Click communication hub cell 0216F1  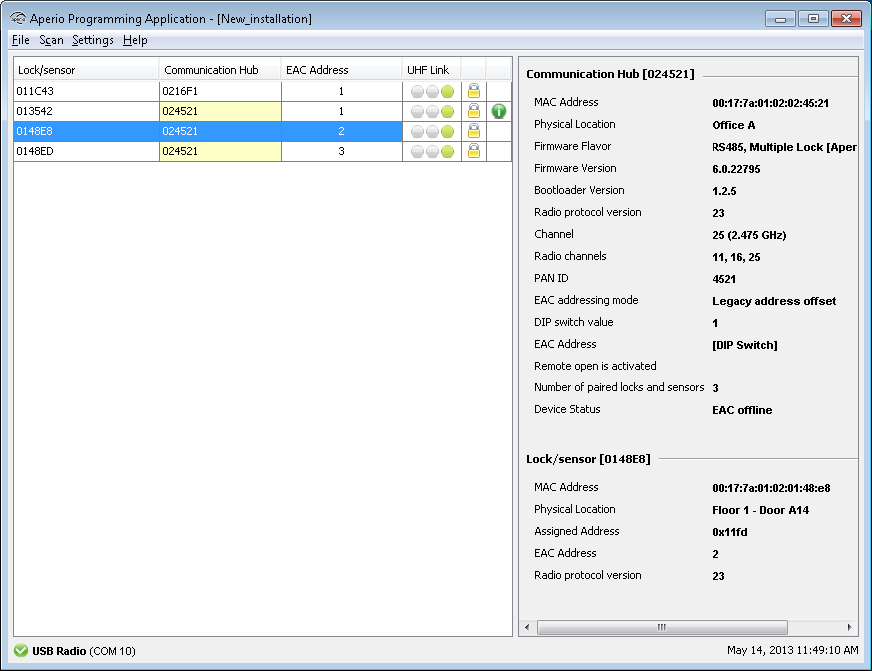pyautogui.click(x=220, y=91)
